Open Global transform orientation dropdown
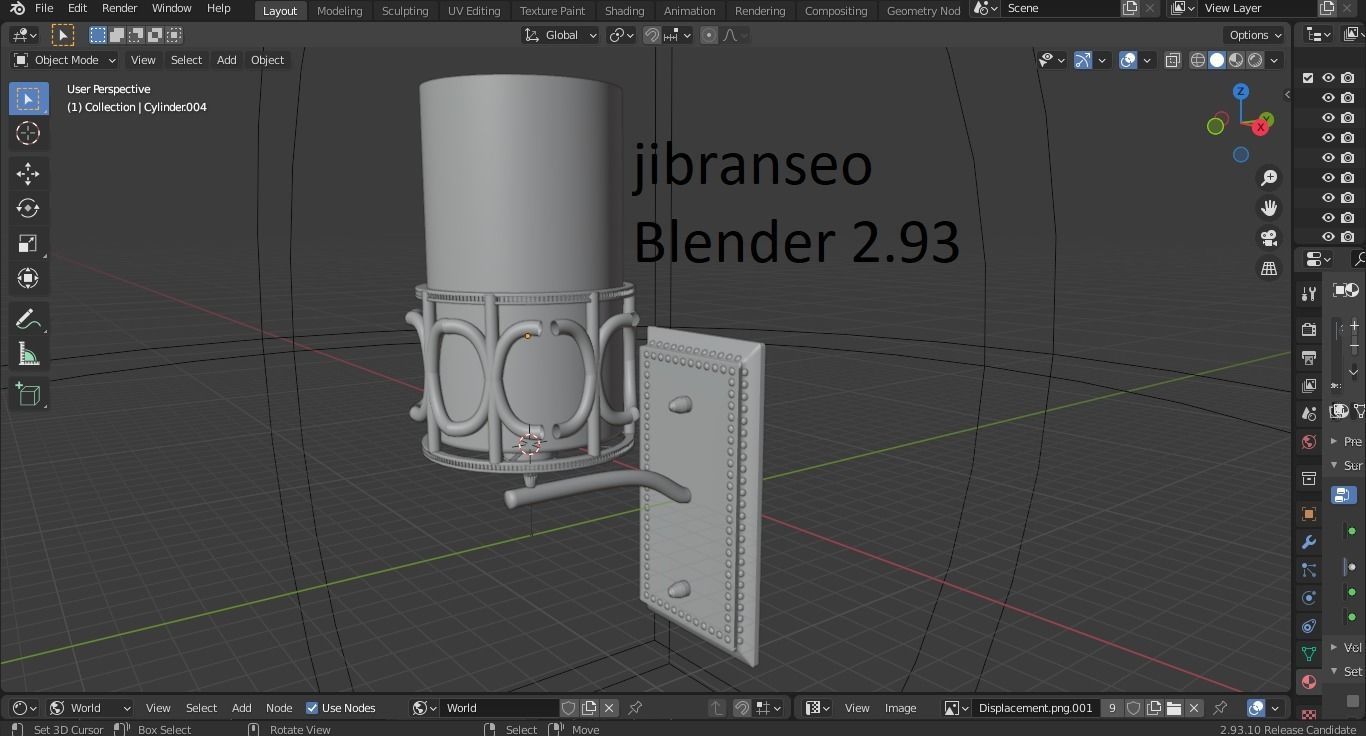 click(560, 35)
